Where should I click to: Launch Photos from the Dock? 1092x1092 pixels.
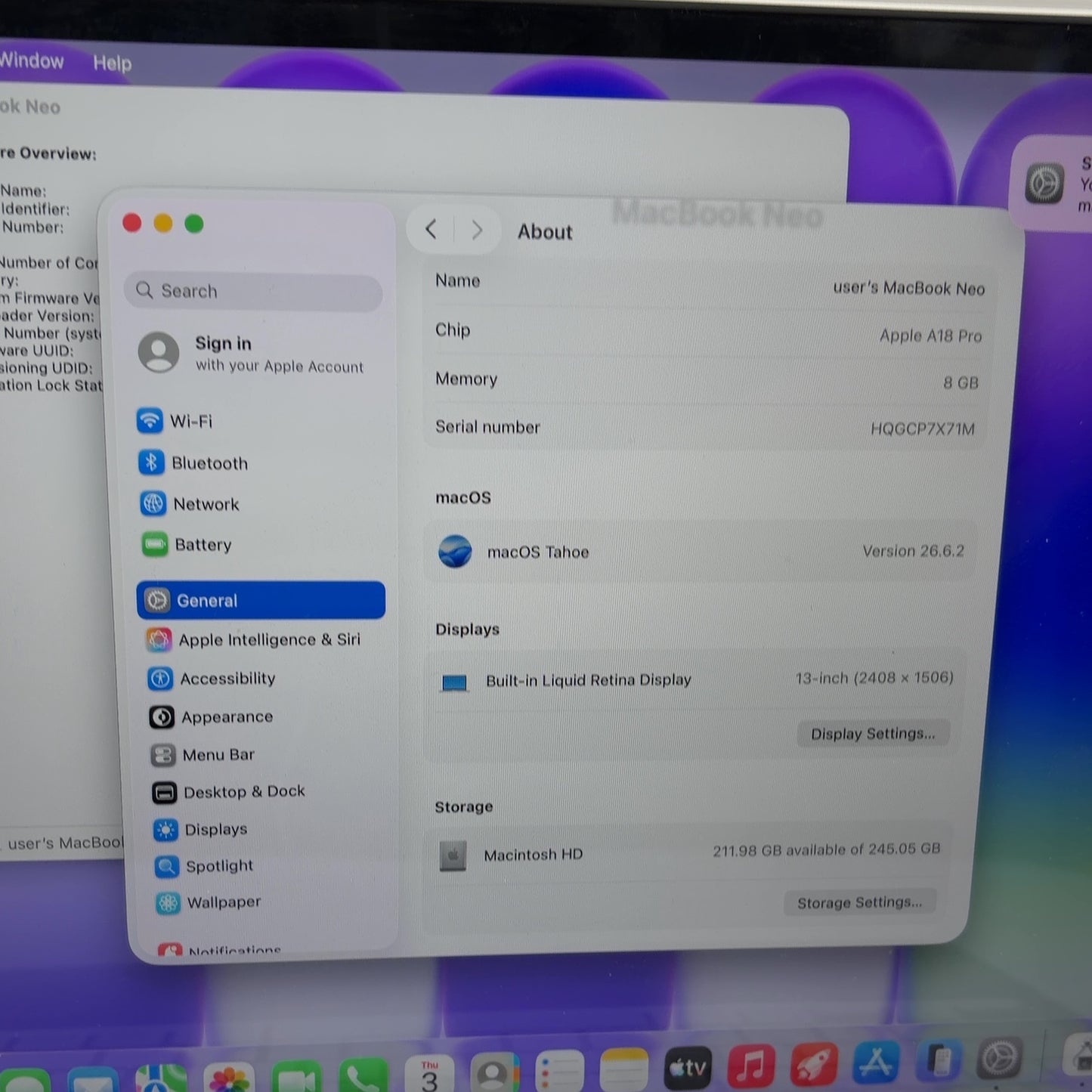[230, 1078]
